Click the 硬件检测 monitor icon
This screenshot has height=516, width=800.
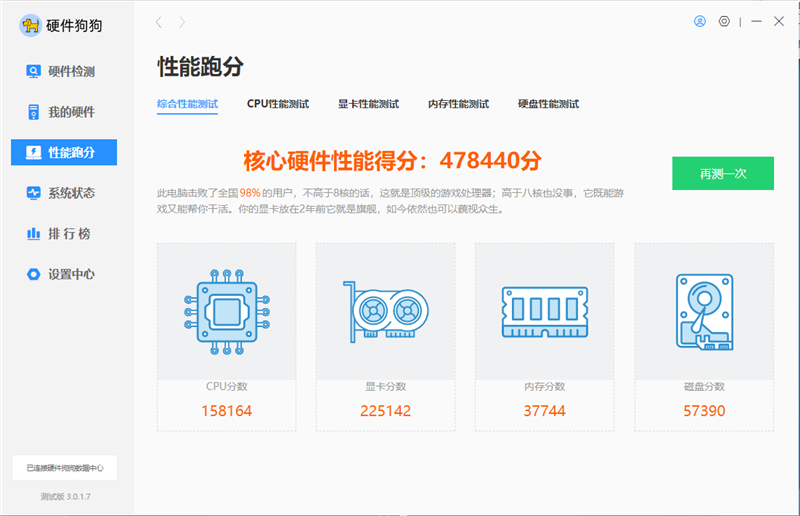[x=33, y=71]
